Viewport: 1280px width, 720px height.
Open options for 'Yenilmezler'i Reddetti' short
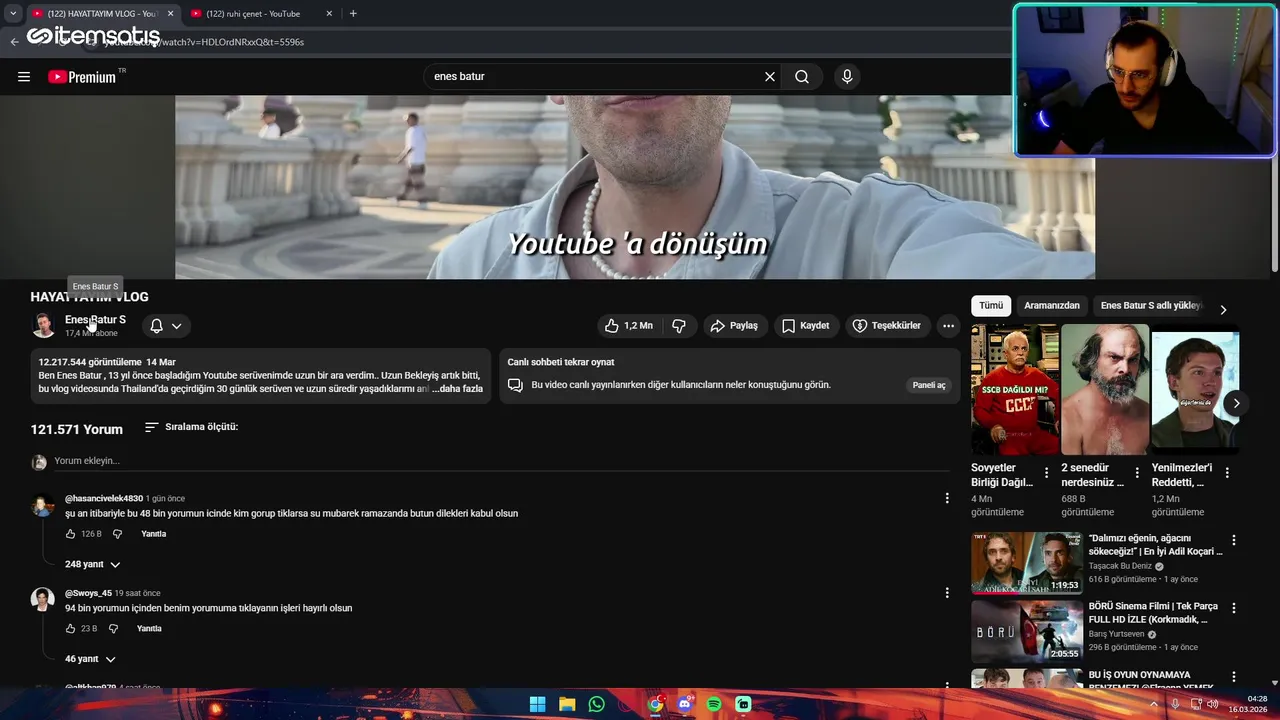(1227, 473)
